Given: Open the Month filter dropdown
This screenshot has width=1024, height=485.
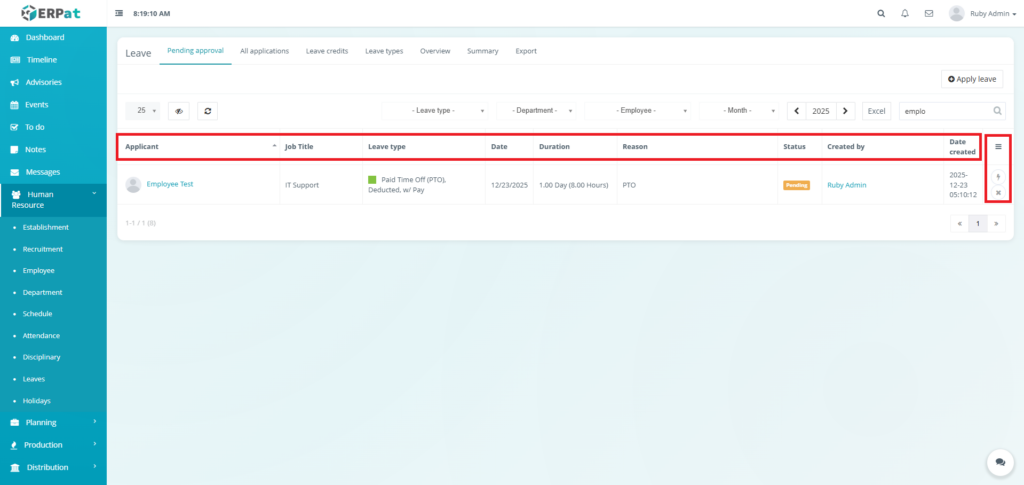Looking at the screenshot, I should (740, 111).
